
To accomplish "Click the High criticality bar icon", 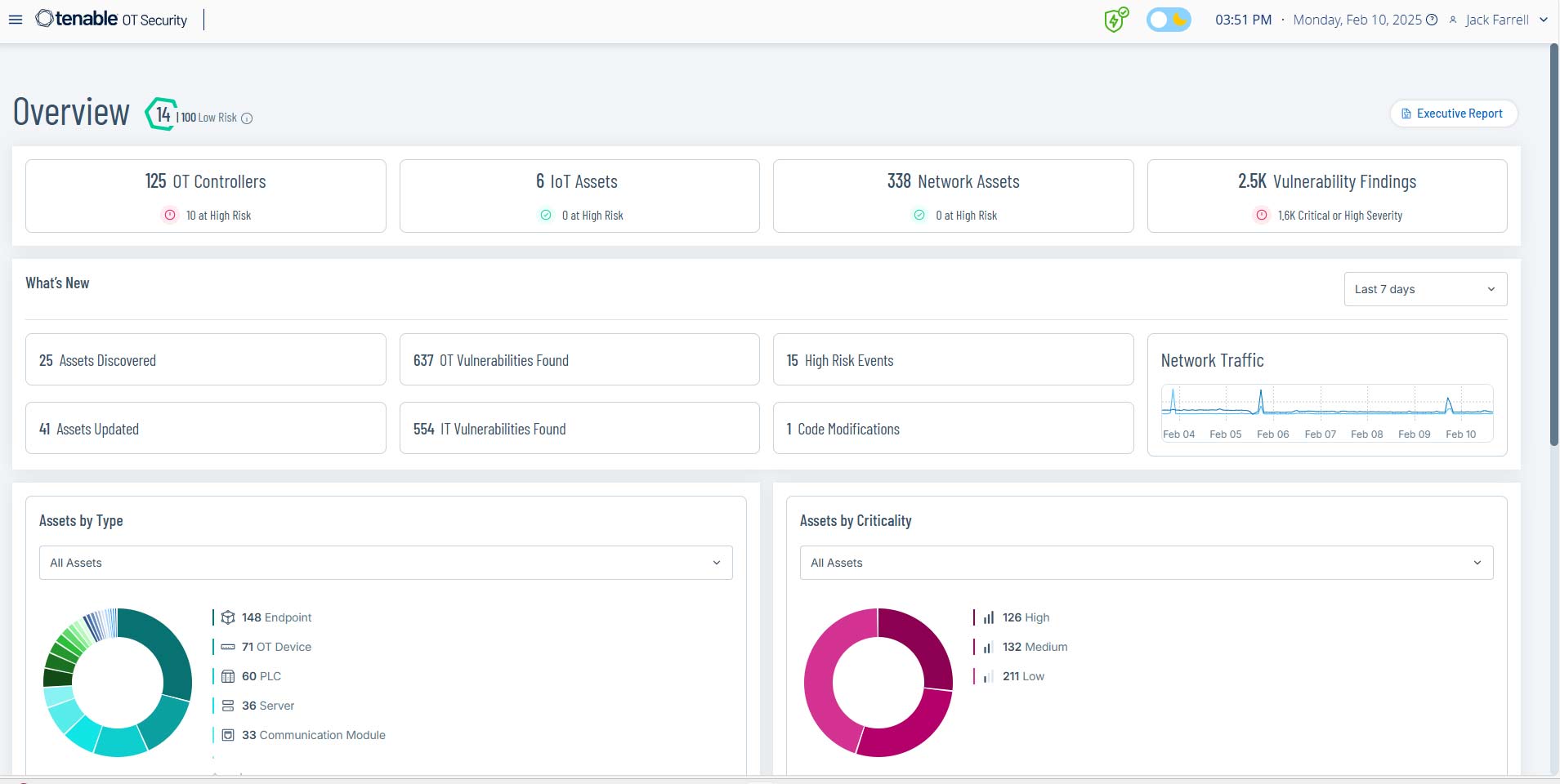I will [x=989, y=617].
